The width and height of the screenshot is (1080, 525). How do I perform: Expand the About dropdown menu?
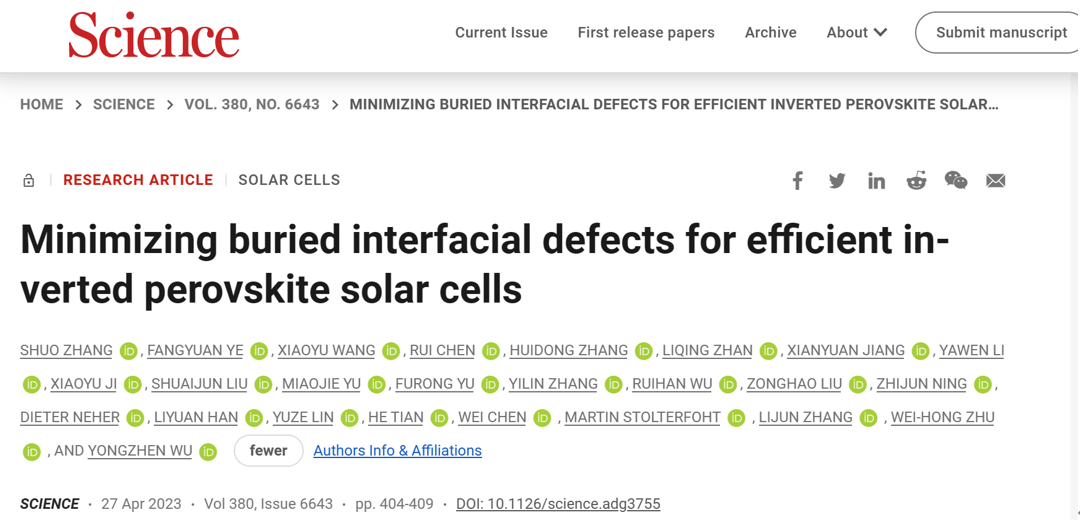coord(857,32)
